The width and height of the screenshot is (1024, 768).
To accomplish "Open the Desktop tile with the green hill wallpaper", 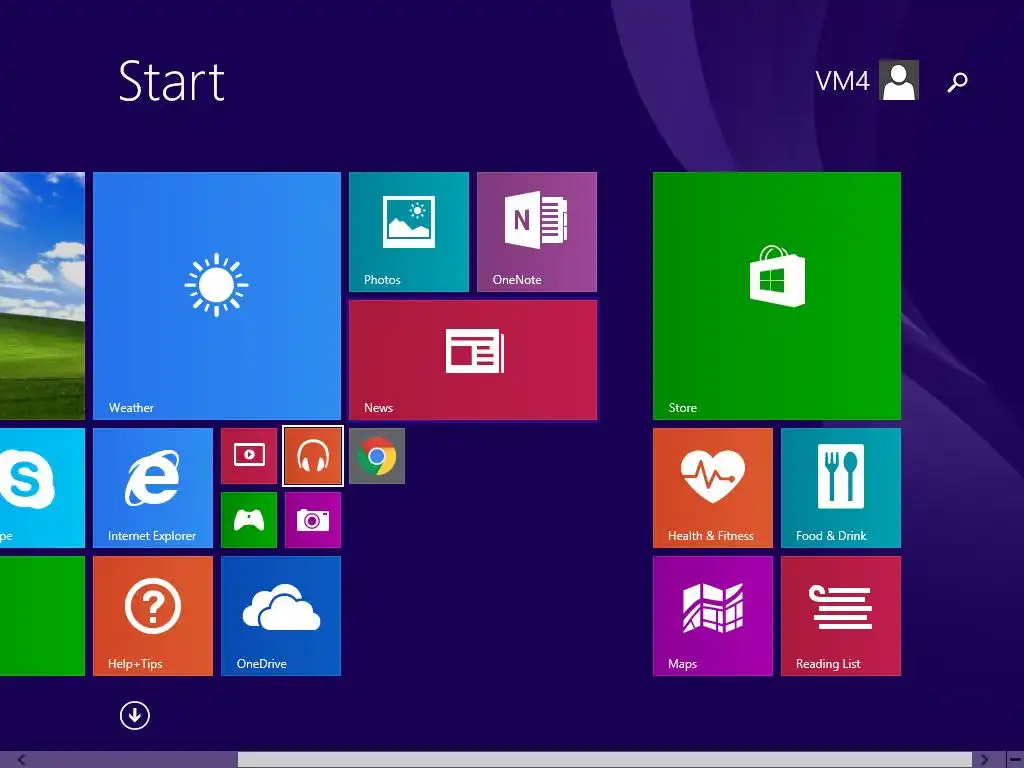I will coord(42,296).
